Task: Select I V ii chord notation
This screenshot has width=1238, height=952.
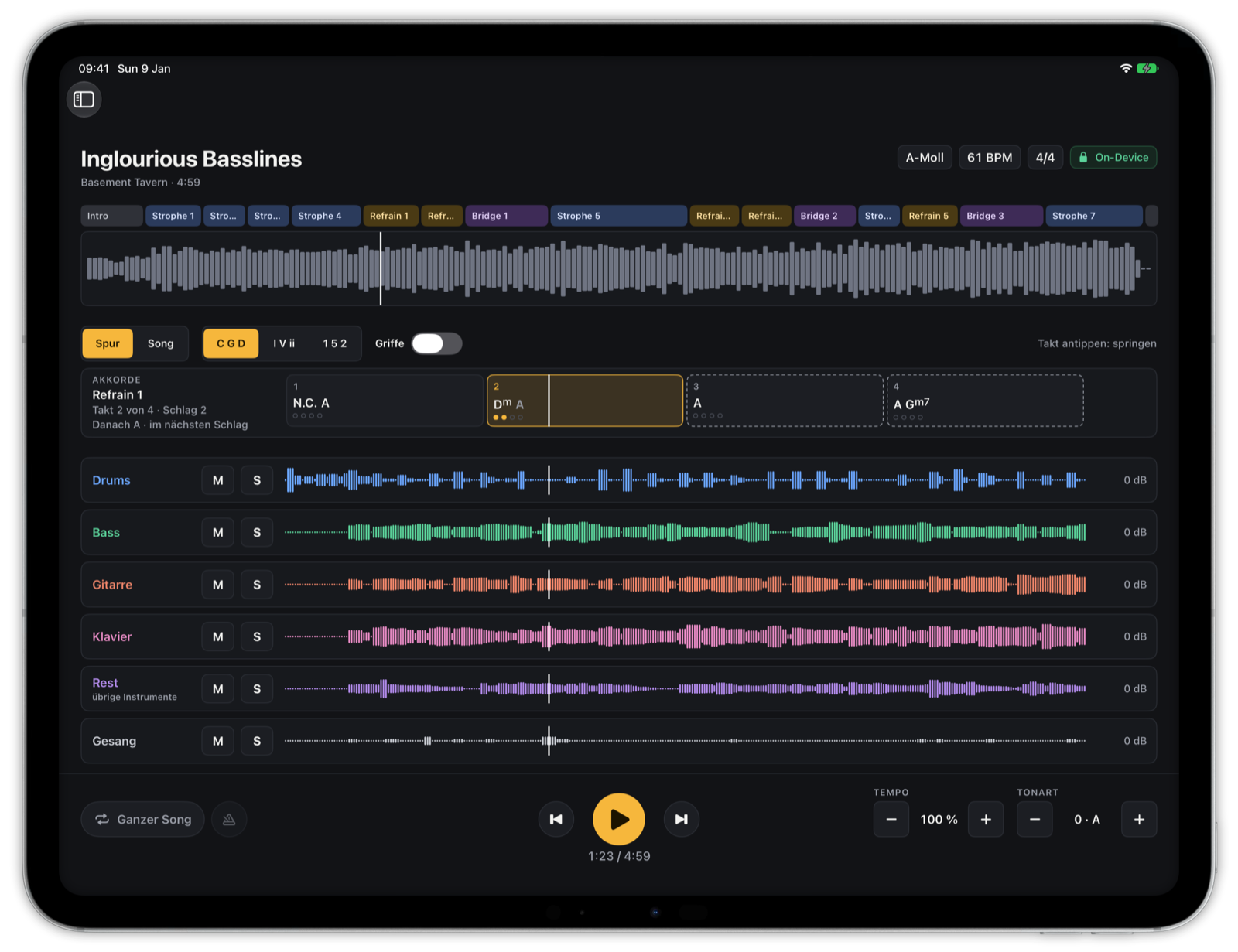Action: tap(284, 343)
